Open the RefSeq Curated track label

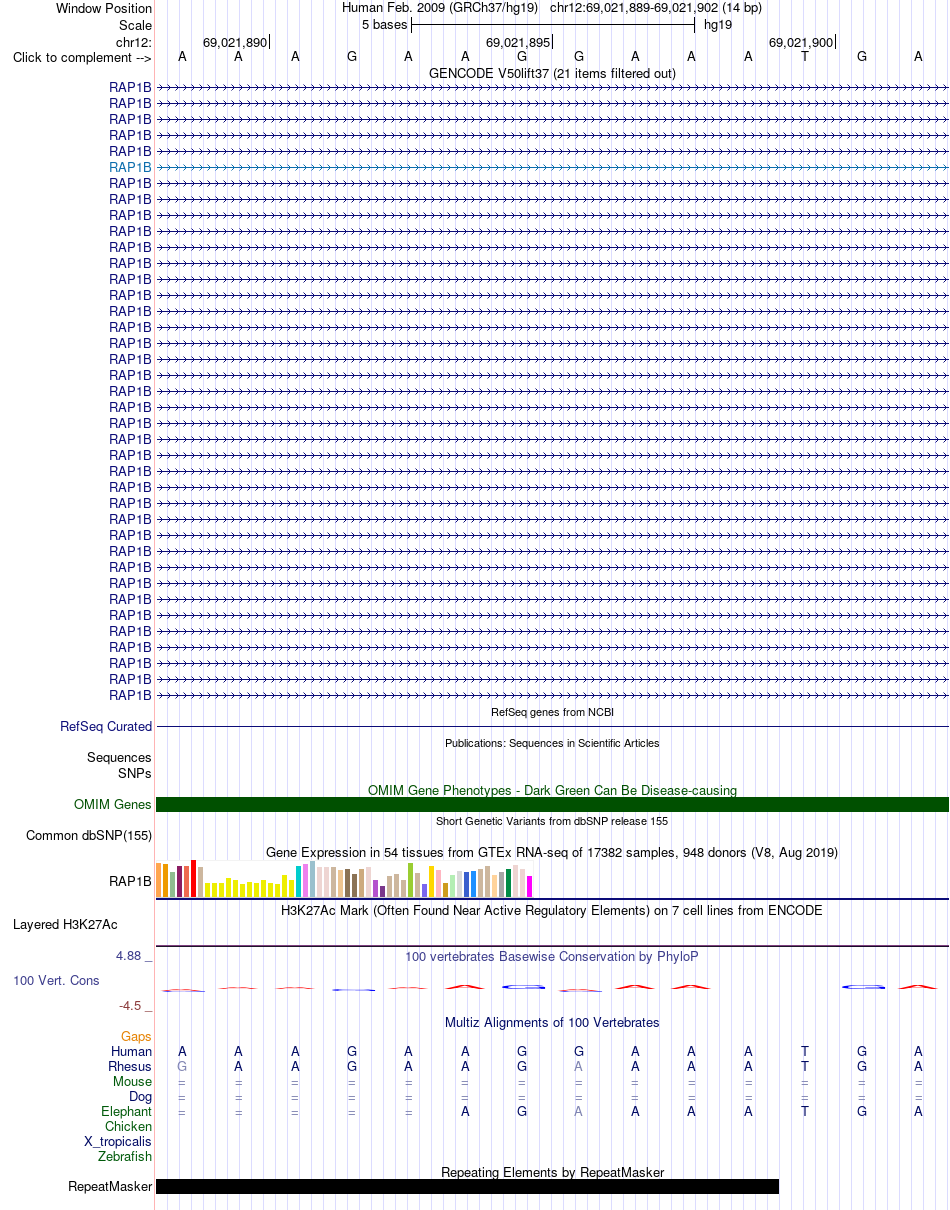point(106,727)
